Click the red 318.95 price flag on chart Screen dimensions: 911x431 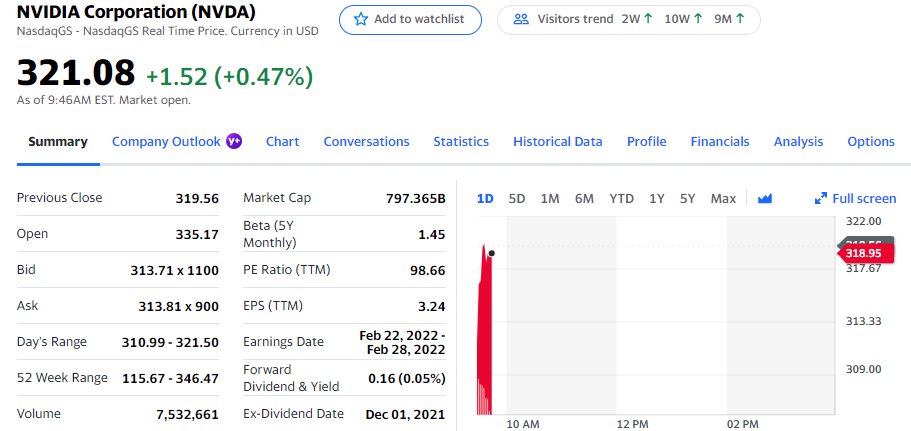tap(866, 253)
